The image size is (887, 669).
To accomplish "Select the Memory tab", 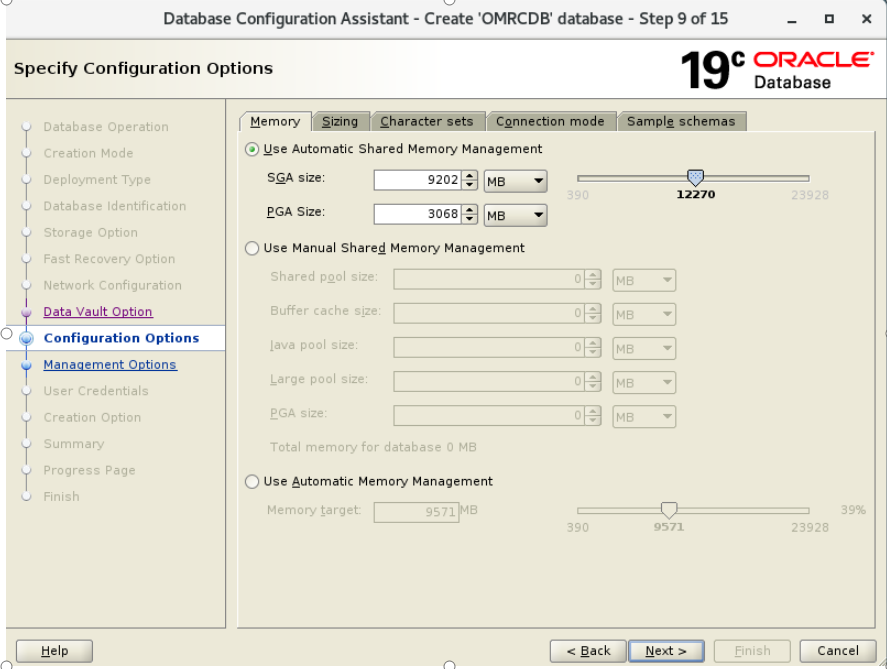I will coord(274,121).
